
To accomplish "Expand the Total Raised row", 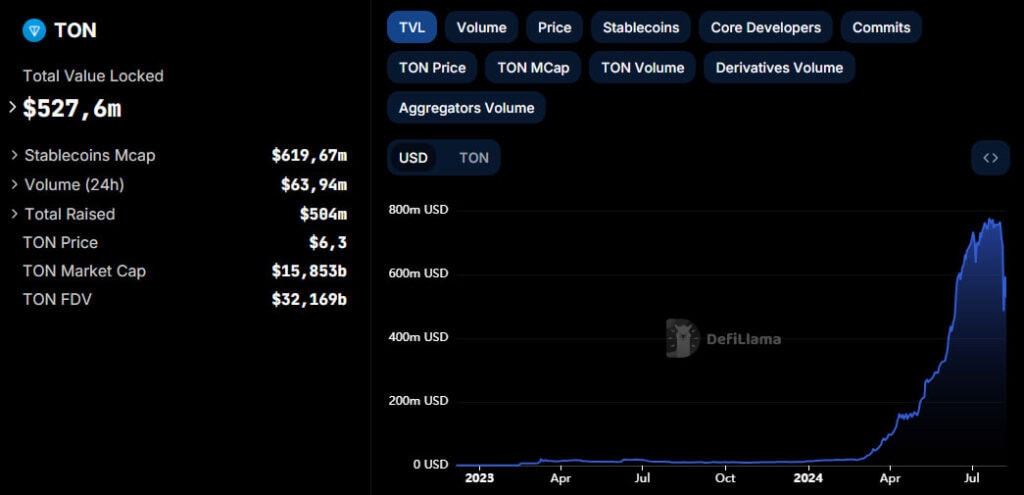I will (14, 214).
